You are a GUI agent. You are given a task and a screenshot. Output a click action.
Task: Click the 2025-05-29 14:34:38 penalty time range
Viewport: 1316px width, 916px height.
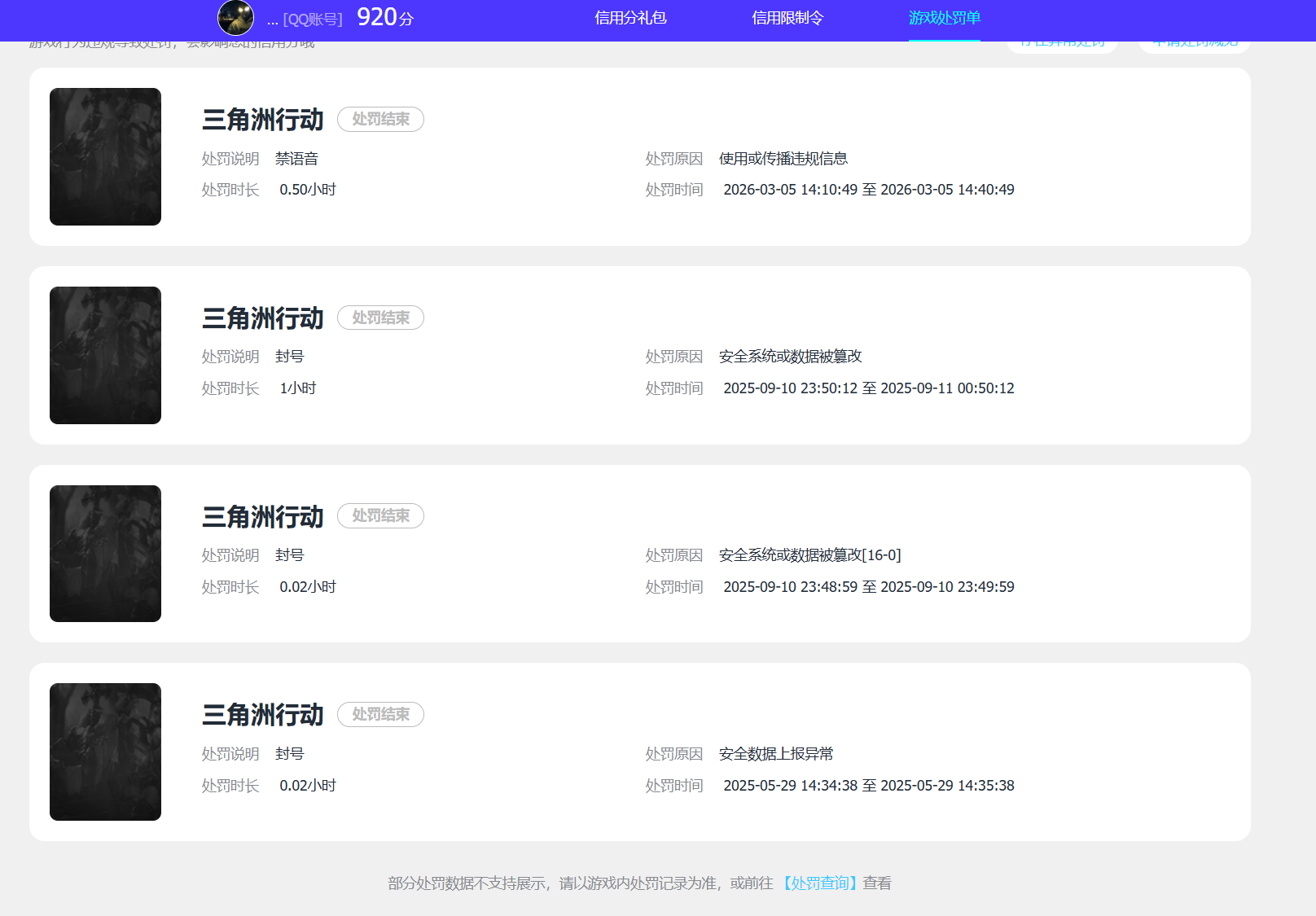pyautogui.click(x=869, y=786)
